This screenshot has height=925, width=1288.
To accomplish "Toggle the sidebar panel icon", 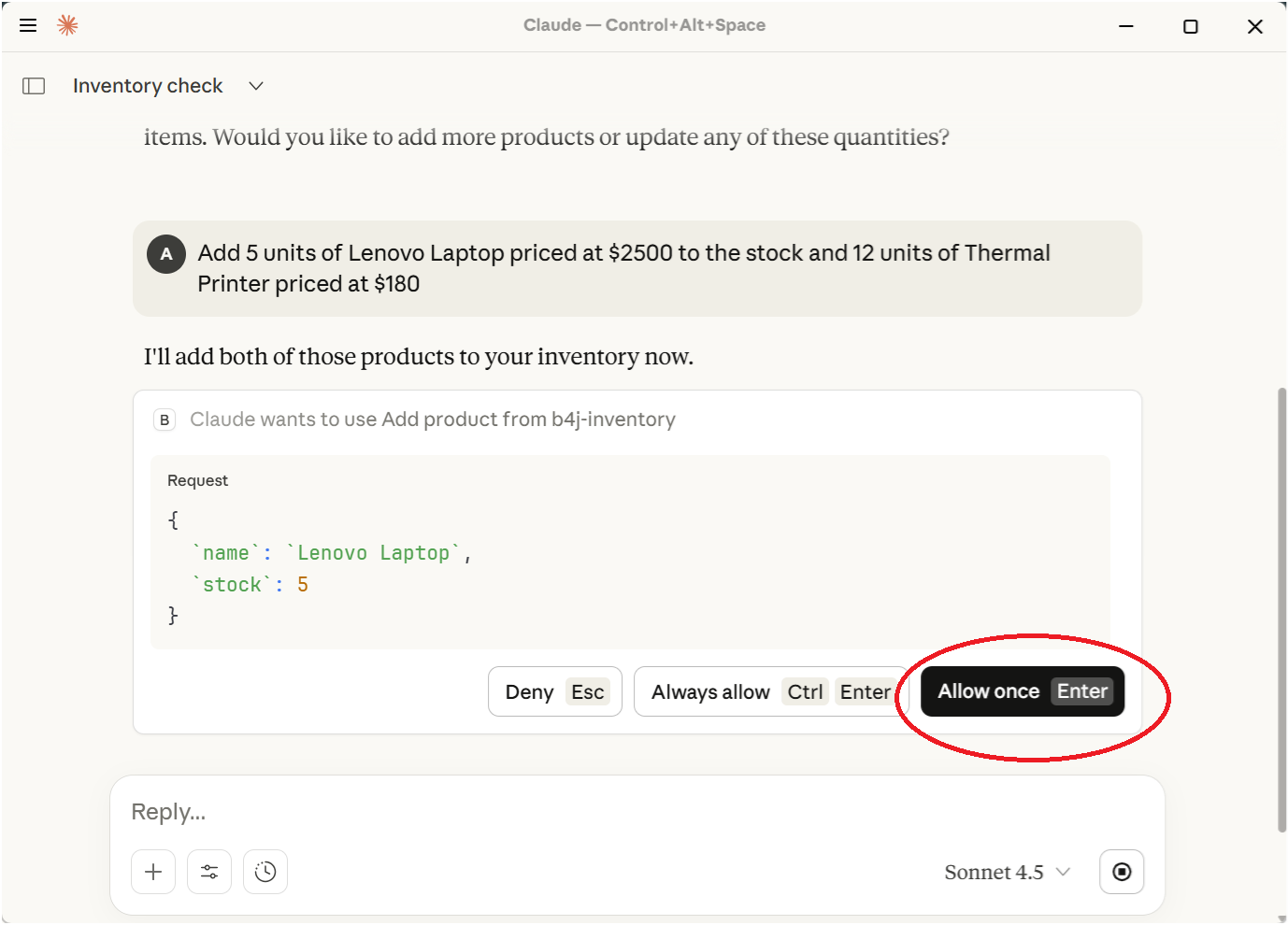I will [x=34, y=86].
